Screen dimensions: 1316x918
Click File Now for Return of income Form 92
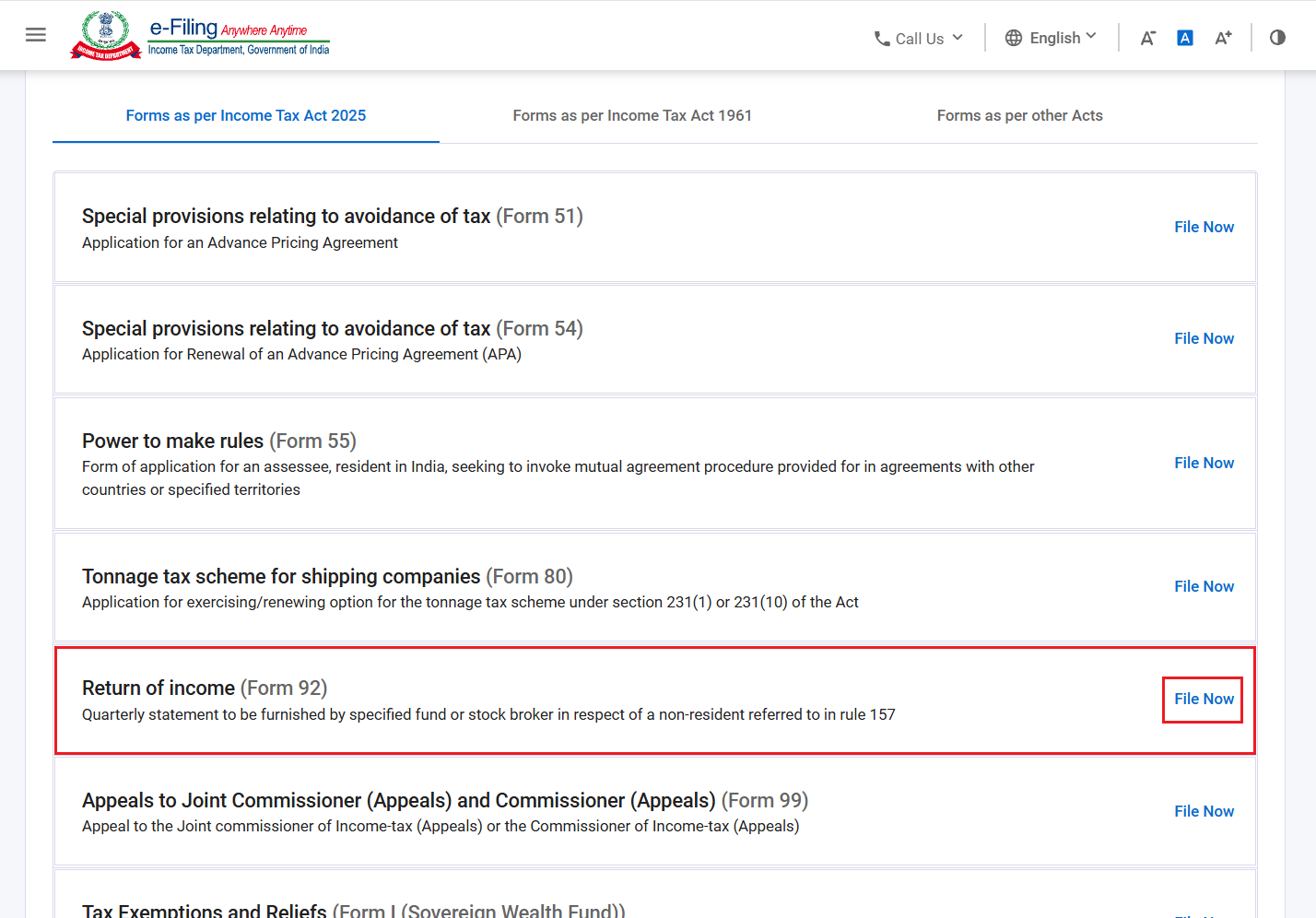1204,699
